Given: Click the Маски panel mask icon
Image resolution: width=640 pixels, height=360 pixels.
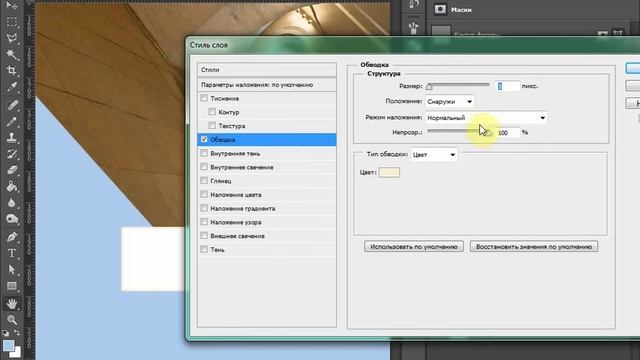Looking at the screenshot, I should click(x=440, y=9).
